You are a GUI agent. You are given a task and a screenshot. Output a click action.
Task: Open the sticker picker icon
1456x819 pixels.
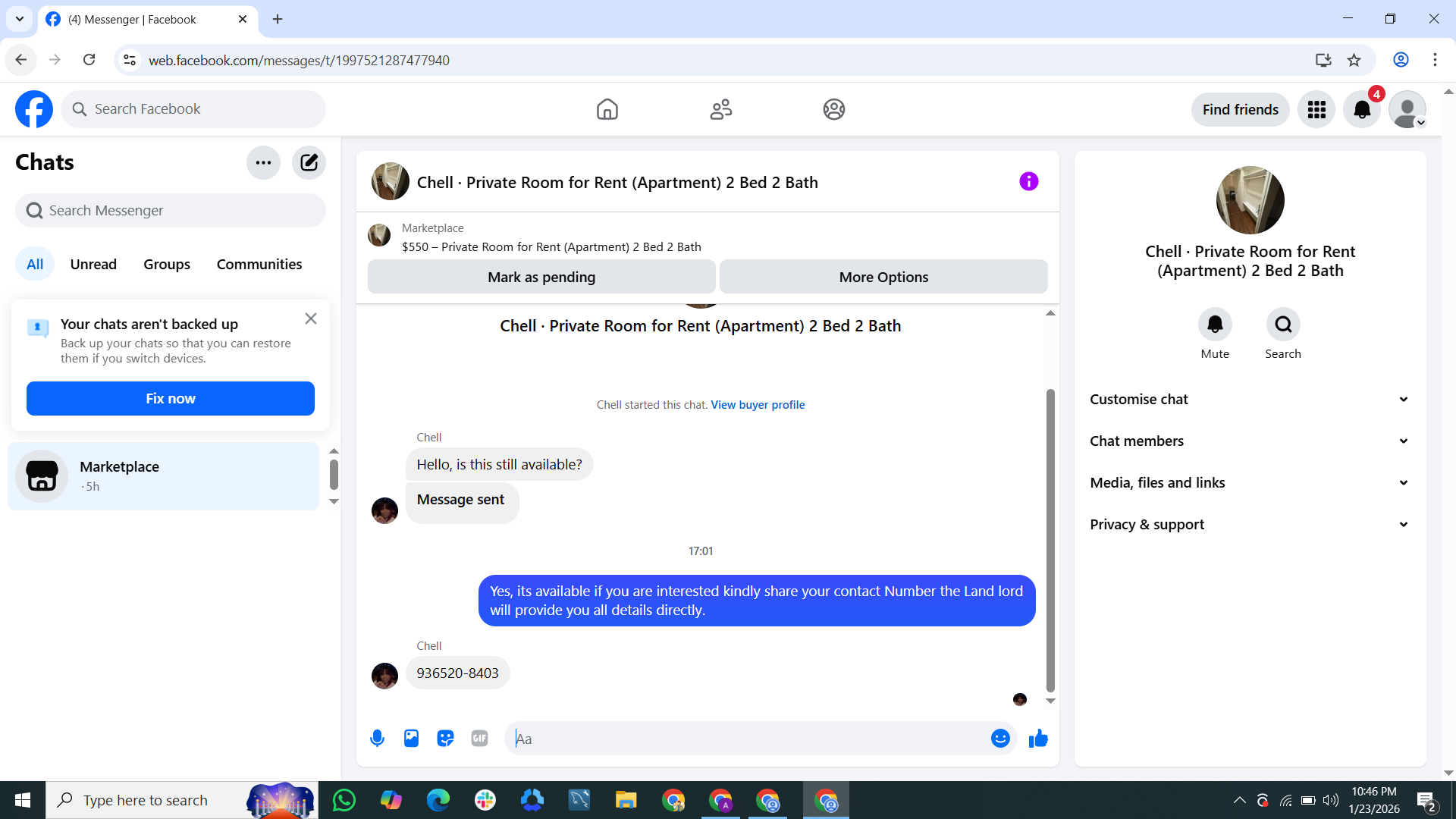pyautogui.click(x=445, y=738)
